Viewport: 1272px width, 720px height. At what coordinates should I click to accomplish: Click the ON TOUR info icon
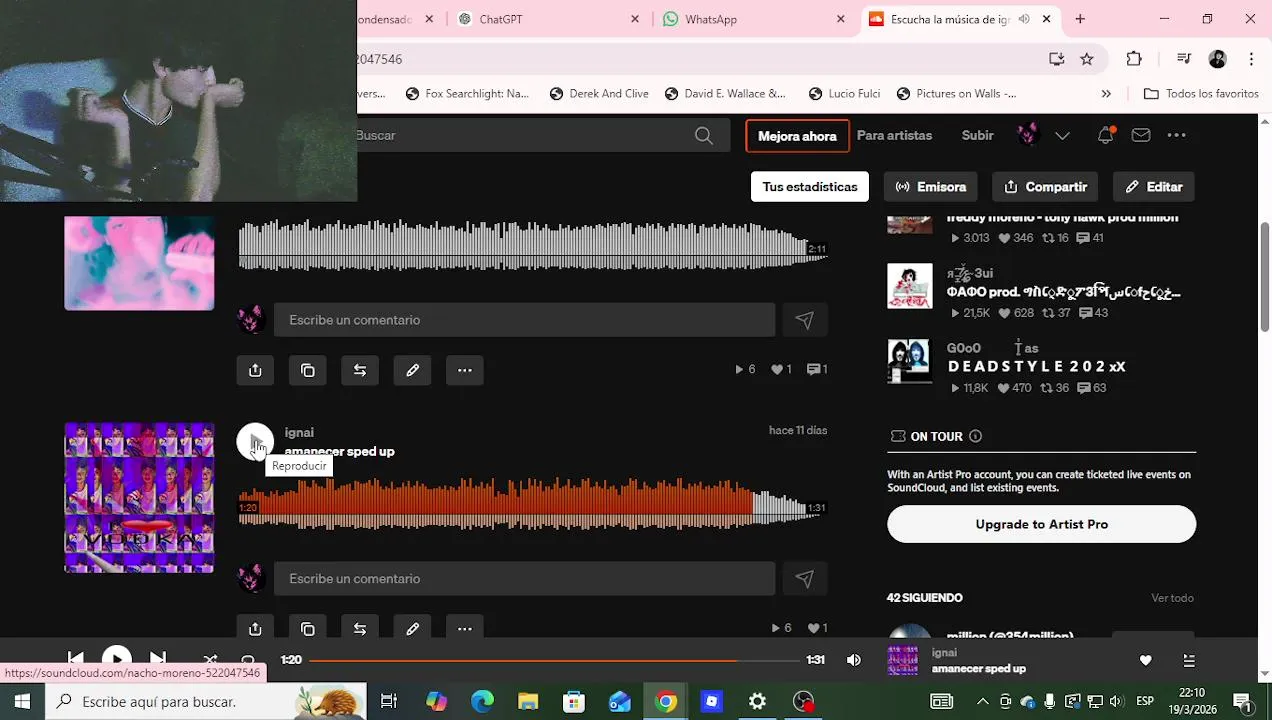click(x=975, y=436)
